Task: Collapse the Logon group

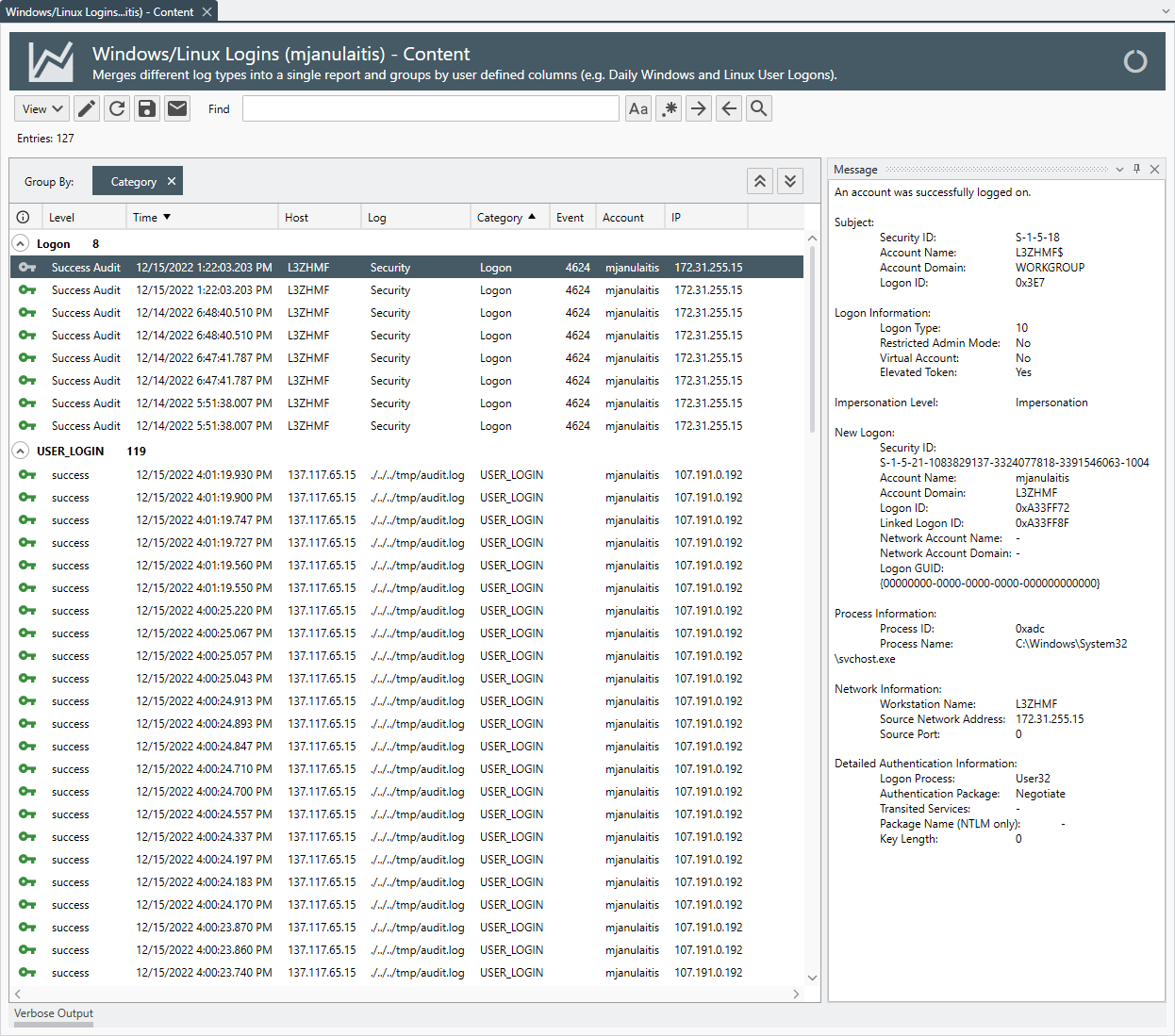Action: click(21, 243)
